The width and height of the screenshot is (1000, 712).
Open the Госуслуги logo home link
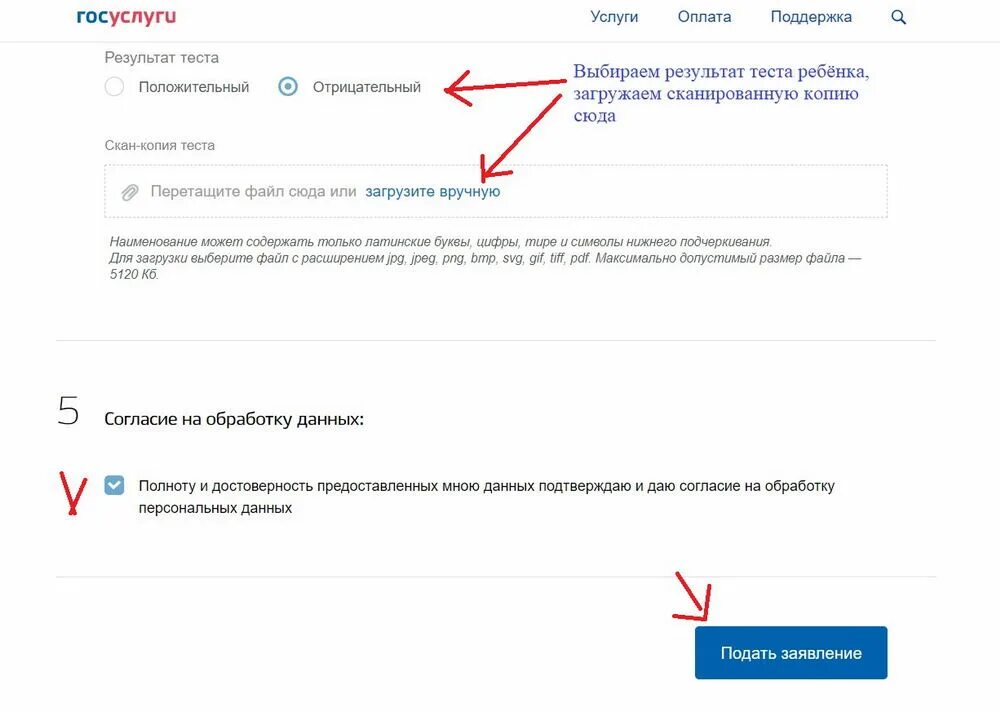coord(126,17)
